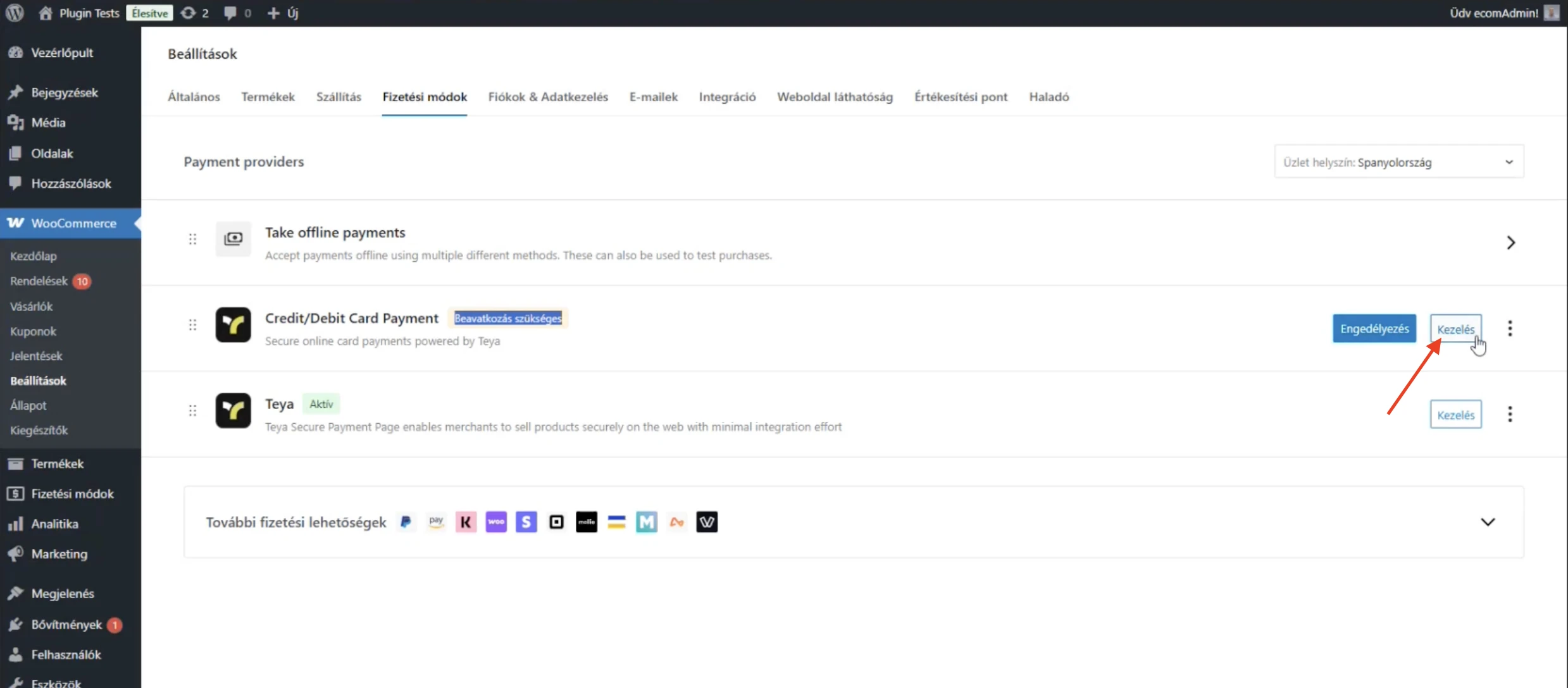Click the Mollie payment icon
The height and width of the screenshot is (688, 1568).
(586, 522)
